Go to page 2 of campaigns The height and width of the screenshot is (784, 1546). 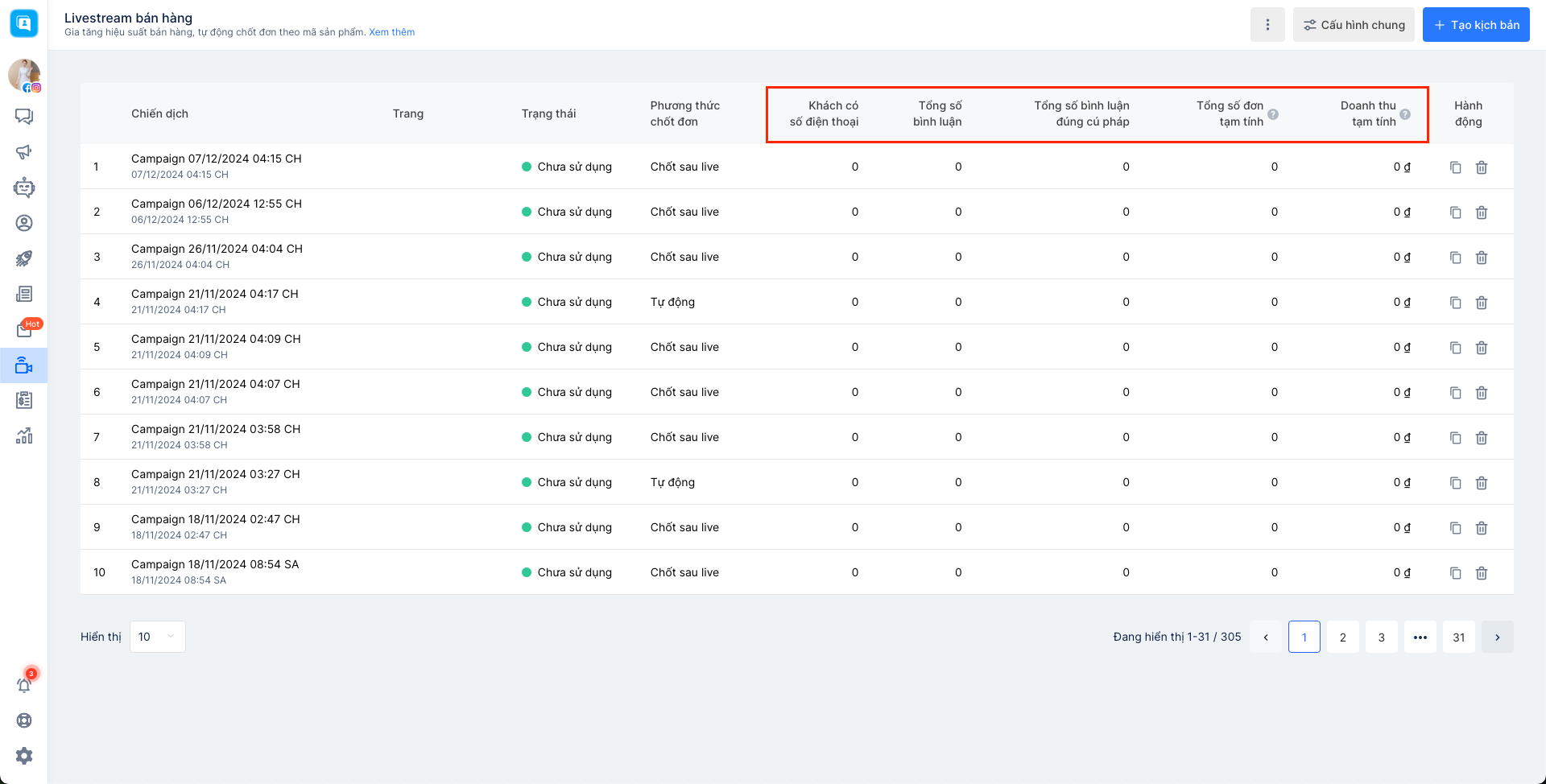1342,637
